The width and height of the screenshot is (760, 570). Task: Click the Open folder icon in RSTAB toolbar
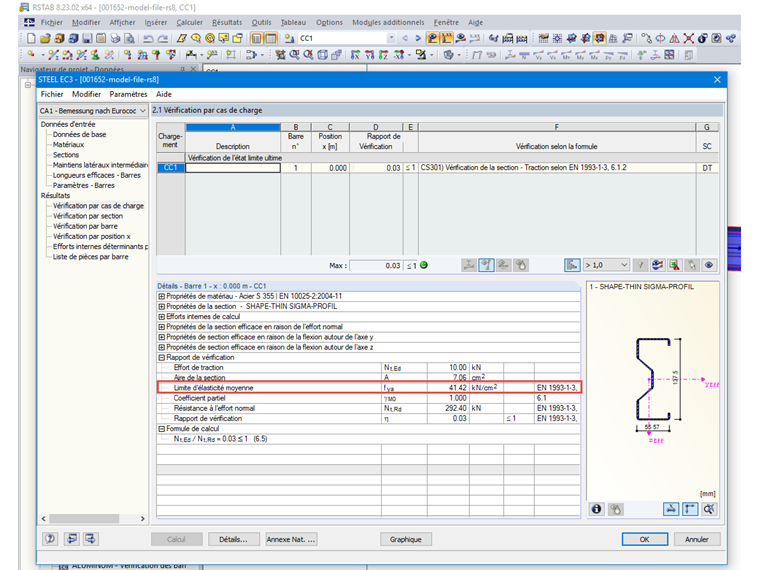(45, 38)
